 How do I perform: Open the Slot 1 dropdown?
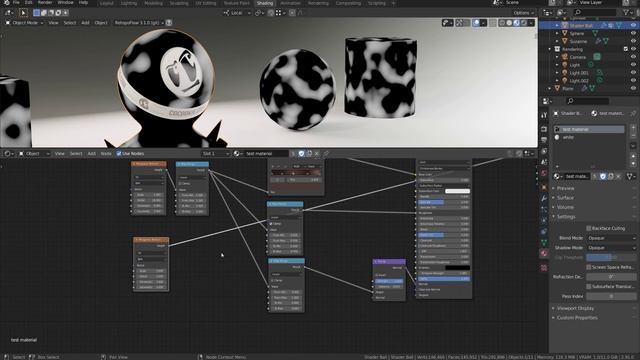point(215,153)
